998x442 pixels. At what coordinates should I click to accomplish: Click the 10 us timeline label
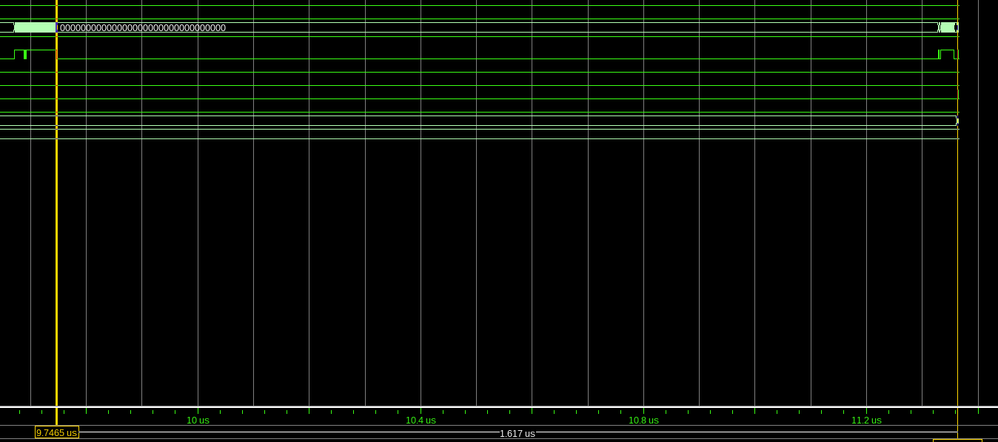[x=198, y=420]
